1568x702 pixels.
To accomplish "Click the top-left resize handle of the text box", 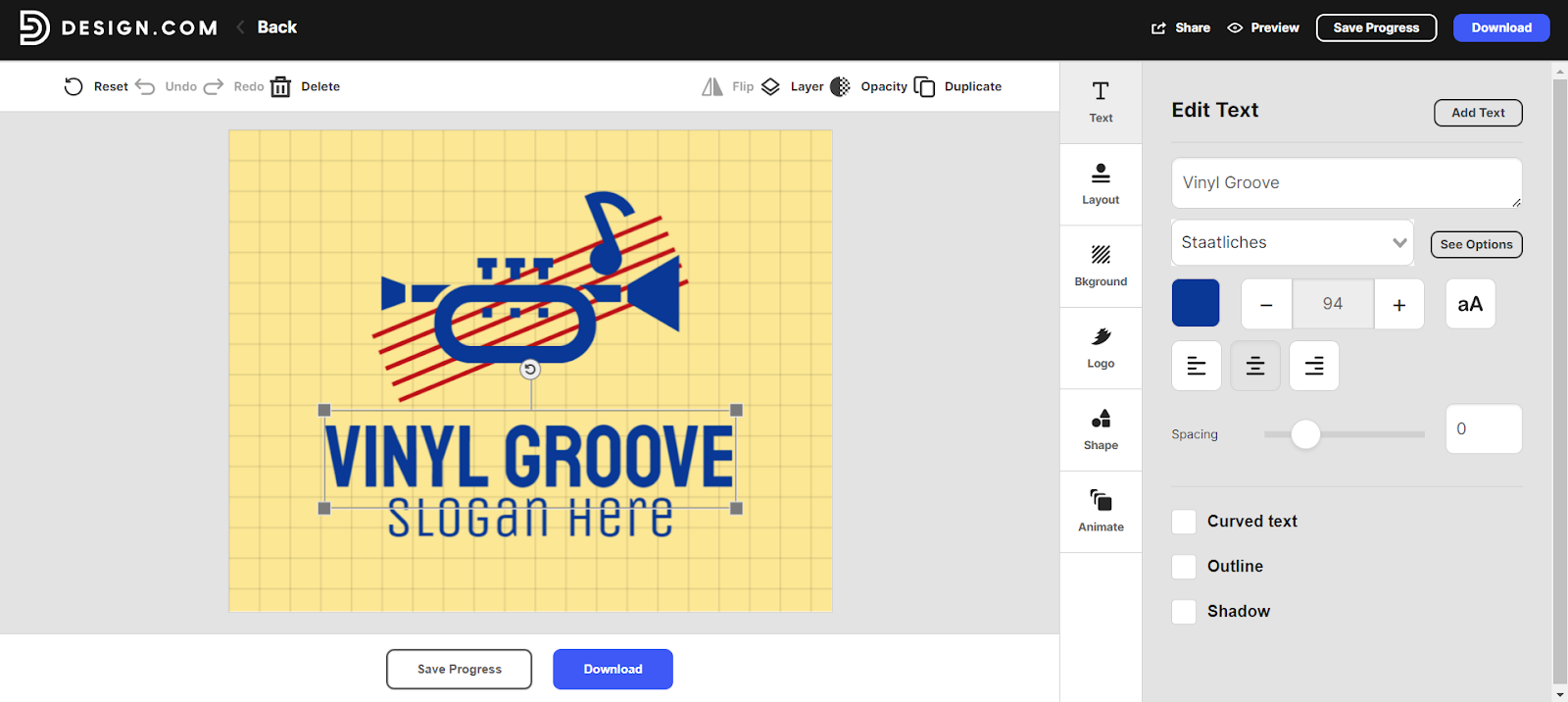I will tap(324, 410).
